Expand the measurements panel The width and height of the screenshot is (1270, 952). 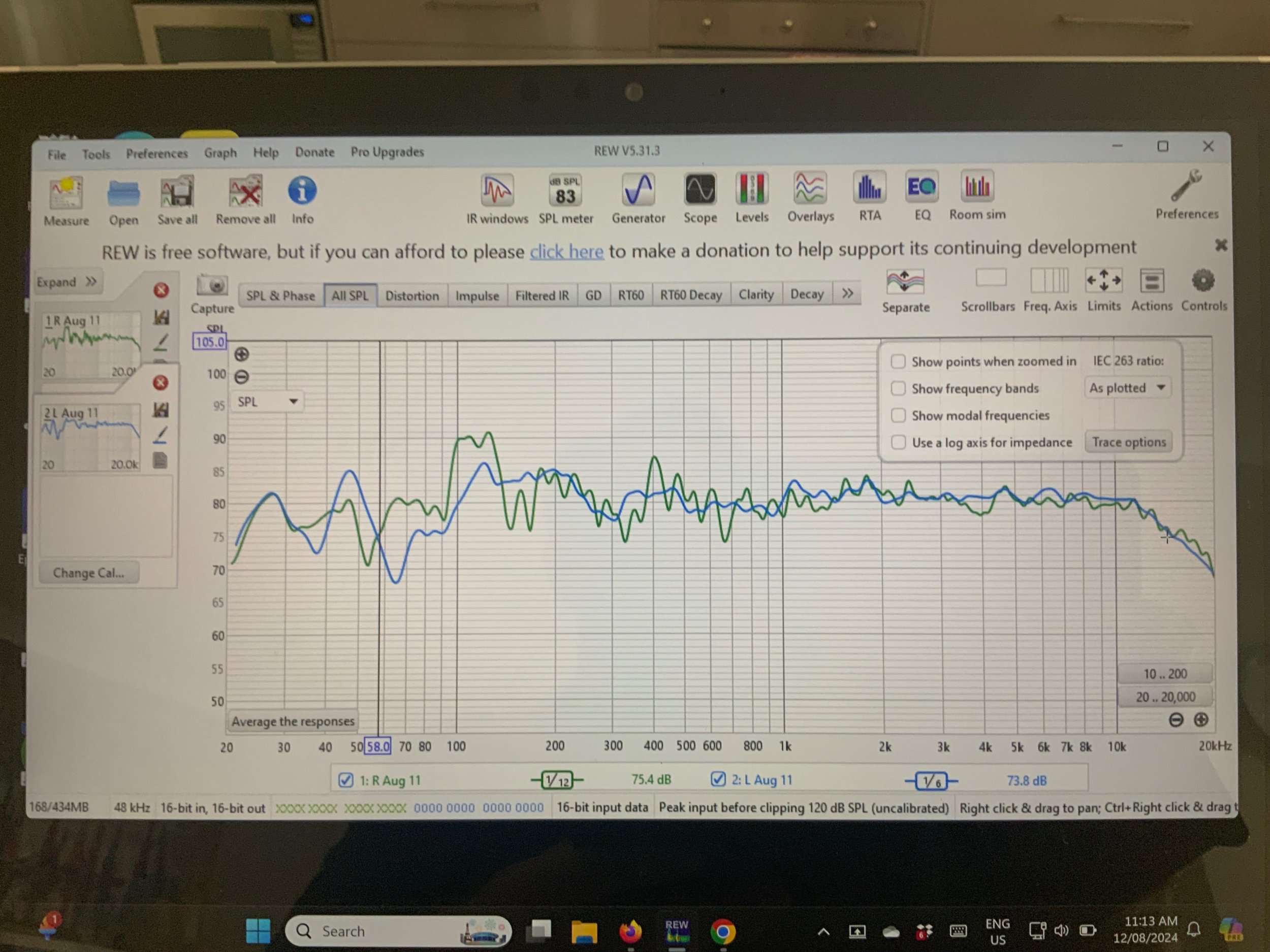pos(67,282)
